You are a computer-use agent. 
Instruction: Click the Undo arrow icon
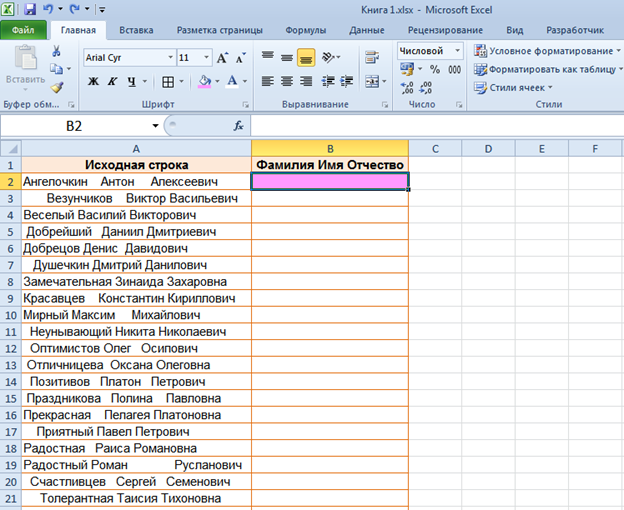point(48,9)
